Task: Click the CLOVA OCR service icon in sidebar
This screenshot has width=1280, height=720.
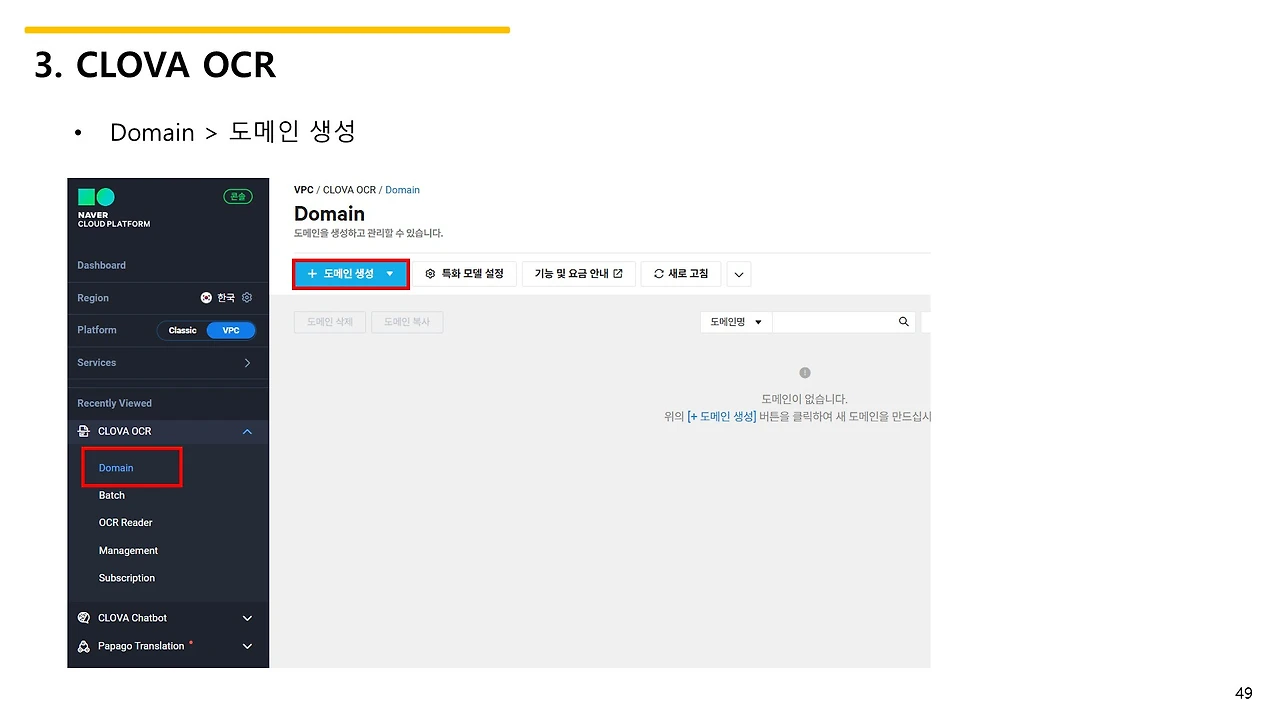Action: pyautogui.click(x=84, y=431)
